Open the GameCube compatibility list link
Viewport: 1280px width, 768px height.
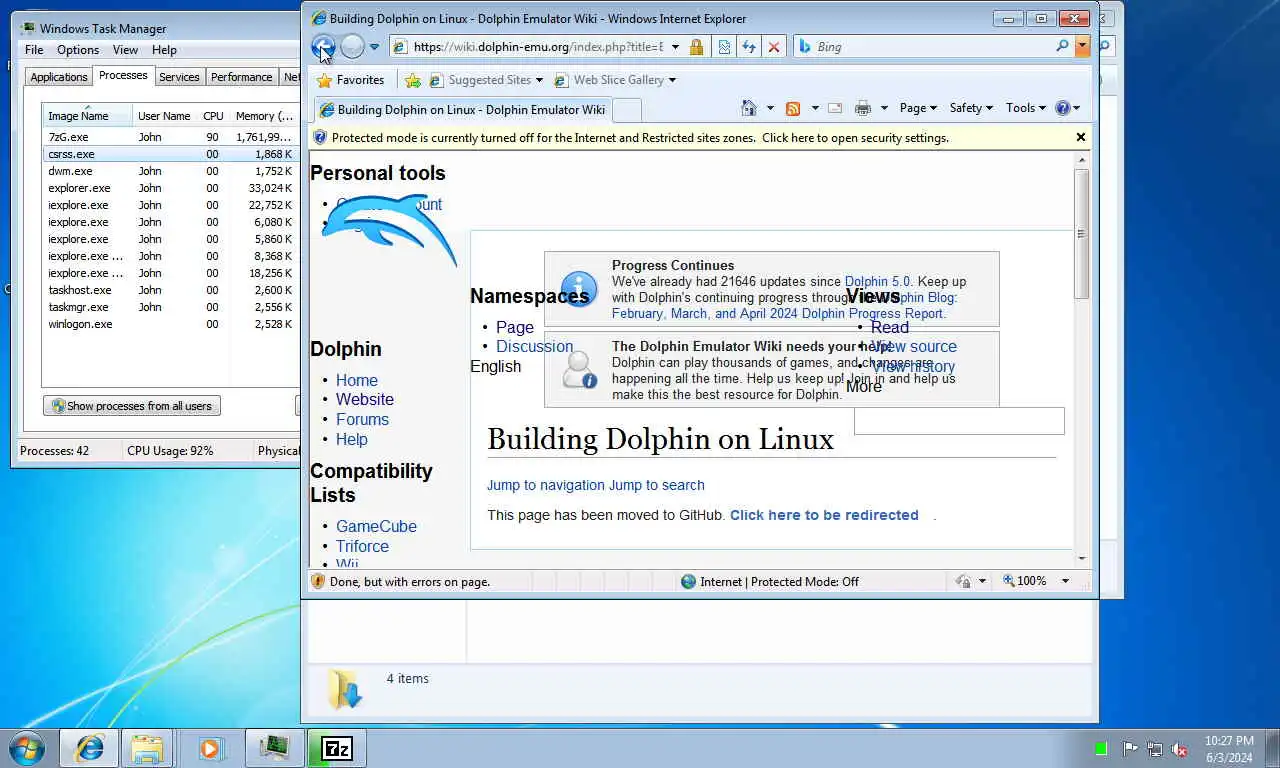tap(376, 526)
